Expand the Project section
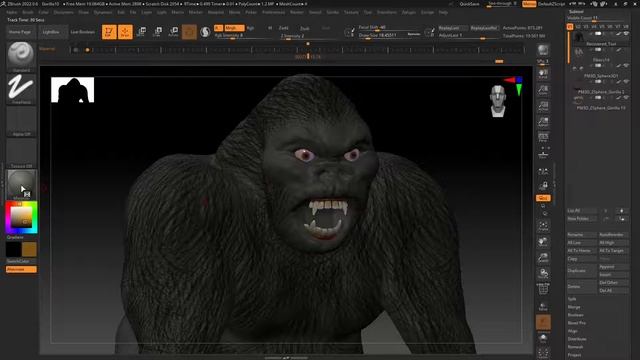640x360 pixels. pos(574,355)
